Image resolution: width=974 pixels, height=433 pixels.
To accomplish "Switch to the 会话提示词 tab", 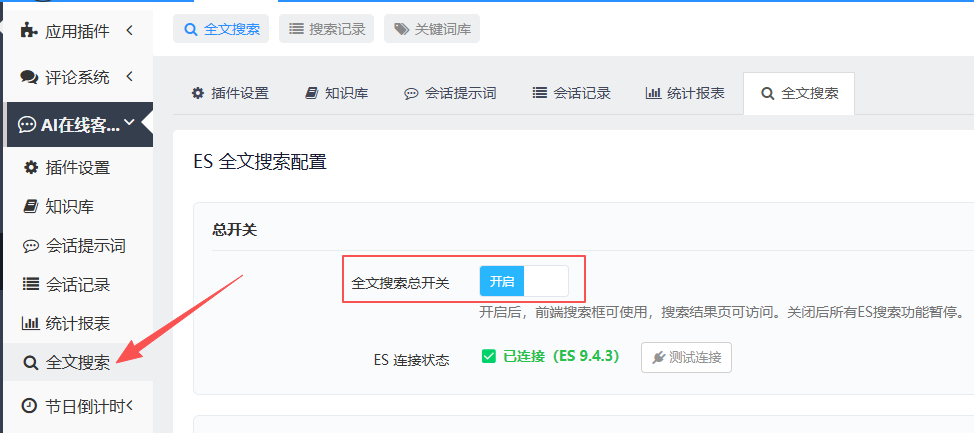I will (450, 93).
